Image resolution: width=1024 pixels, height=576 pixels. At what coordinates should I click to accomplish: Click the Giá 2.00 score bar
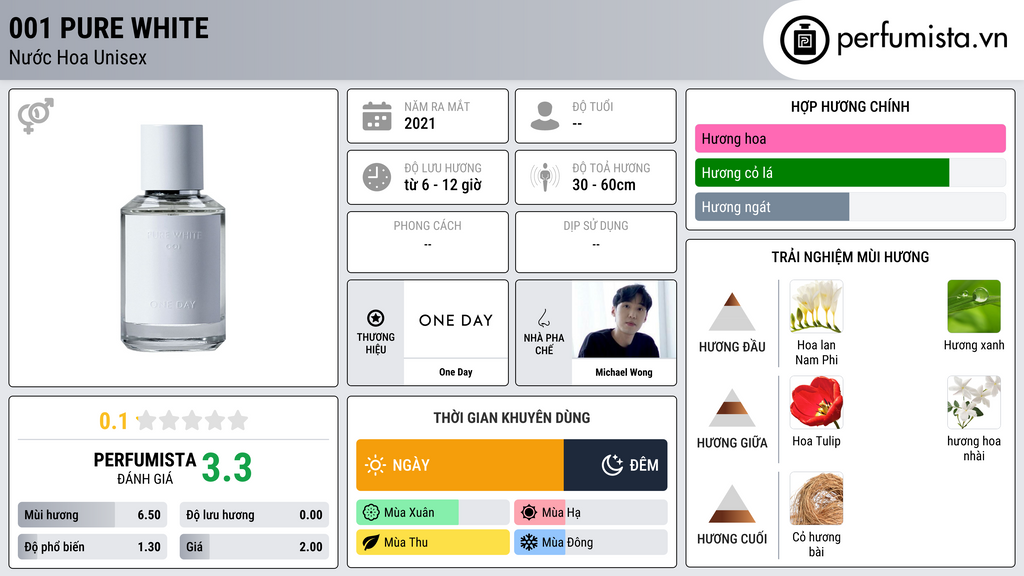click(x=254, y=547)
